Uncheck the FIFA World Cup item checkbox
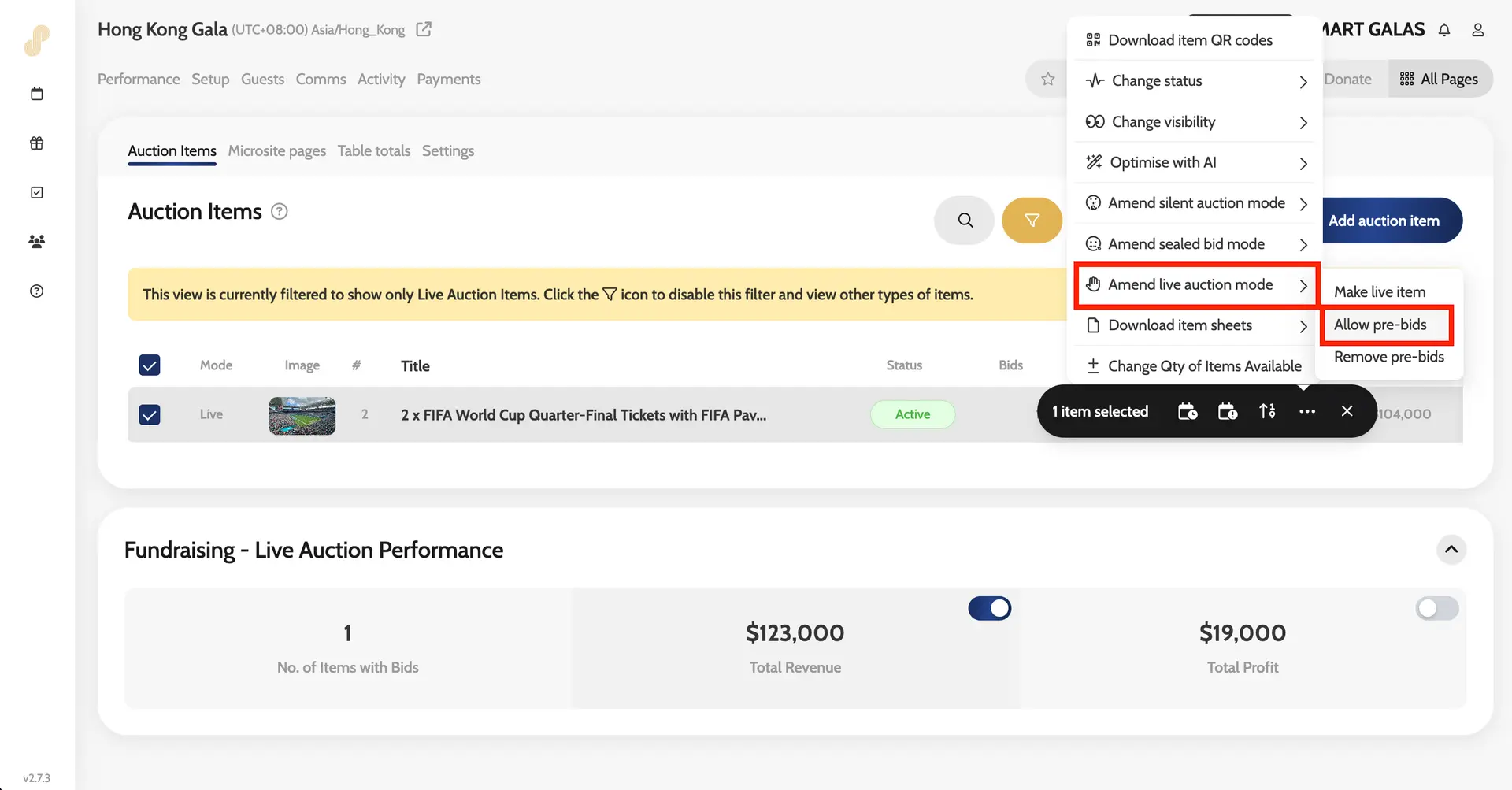The height and width of the screenshot is (790, 1512). point(150,414)
